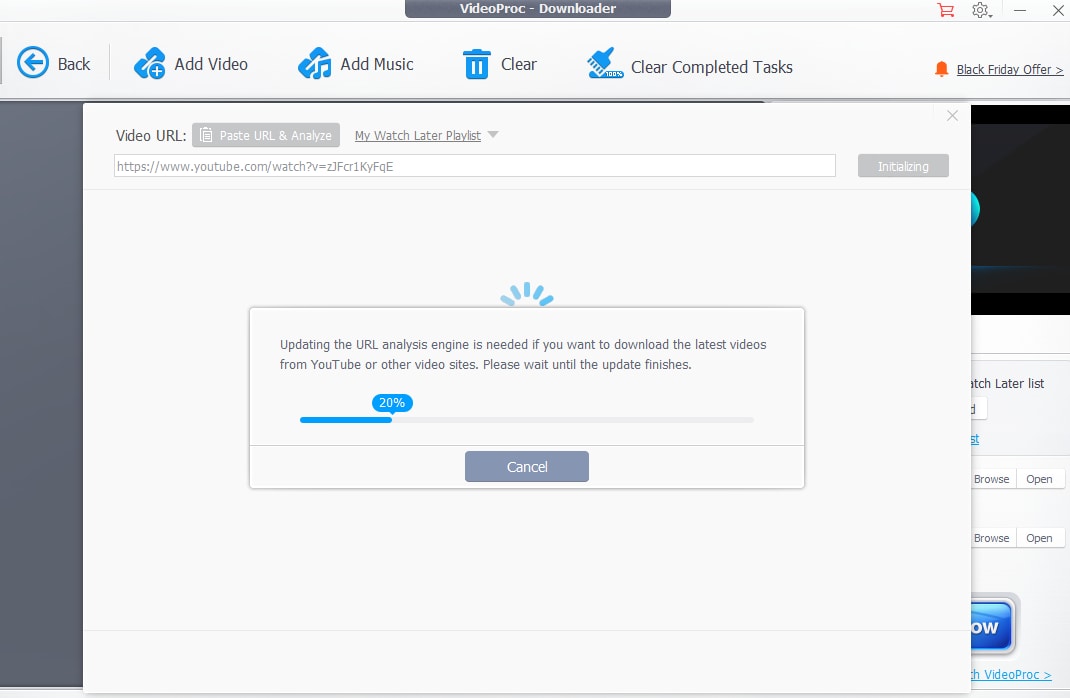1070x698 pixels.
Task: Click the Initializing button
Action: tap(903, 166)
